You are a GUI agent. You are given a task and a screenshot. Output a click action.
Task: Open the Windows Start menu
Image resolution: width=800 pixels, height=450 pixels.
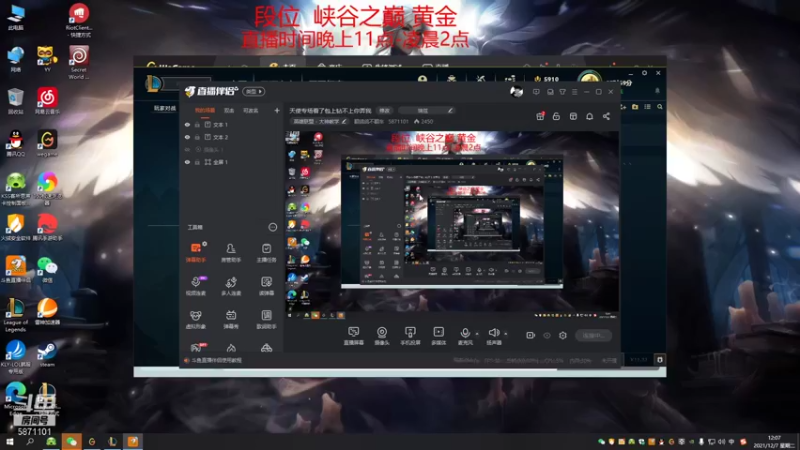click(9, 442)
